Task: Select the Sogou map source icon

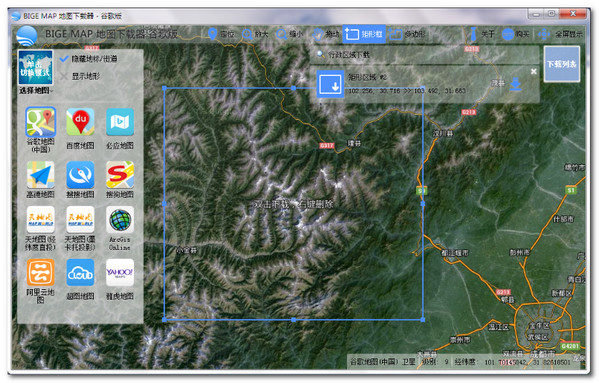Action: (x=120, y=175)
